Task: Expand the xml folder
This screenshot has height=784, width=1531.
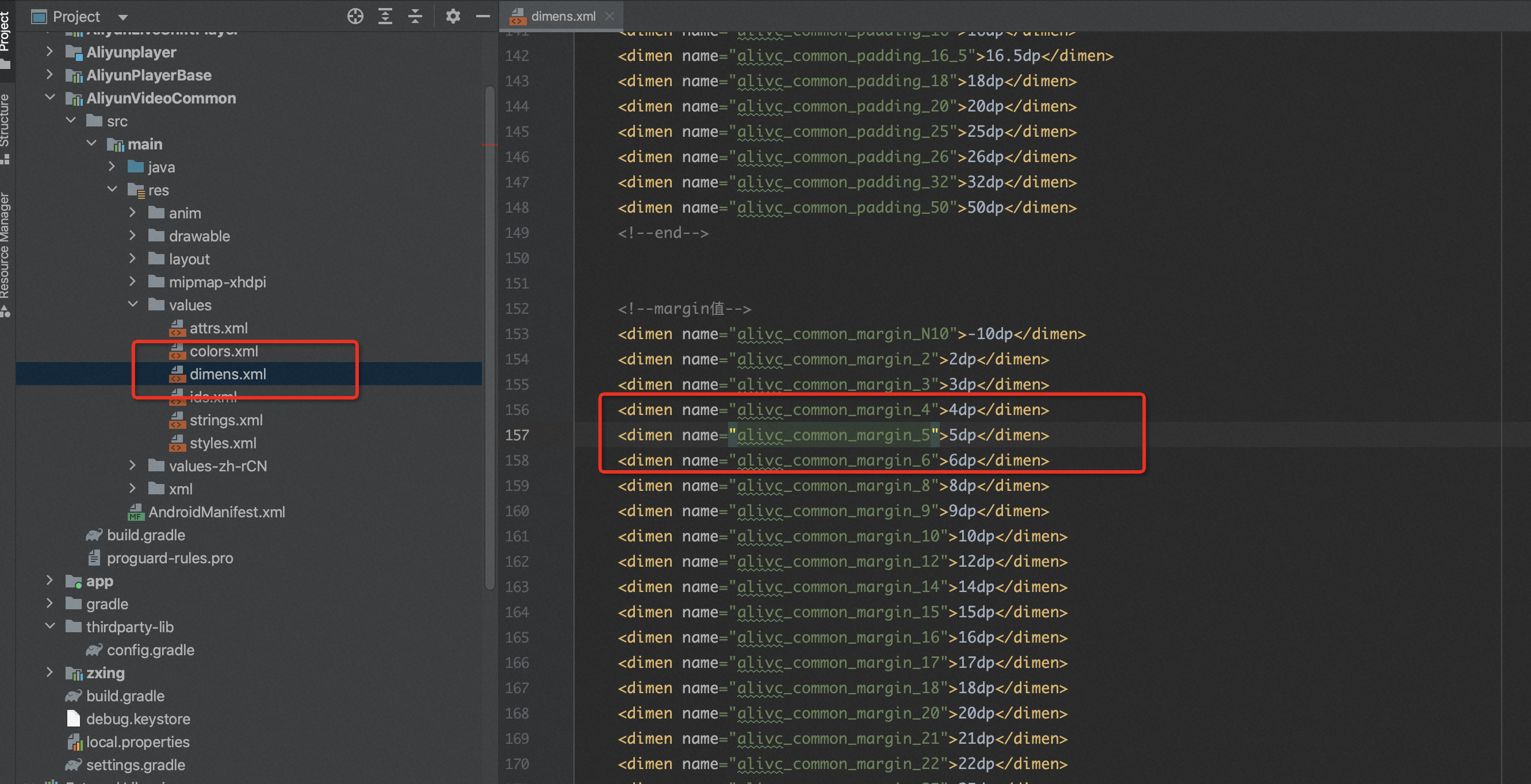Action: coord(132,489)
